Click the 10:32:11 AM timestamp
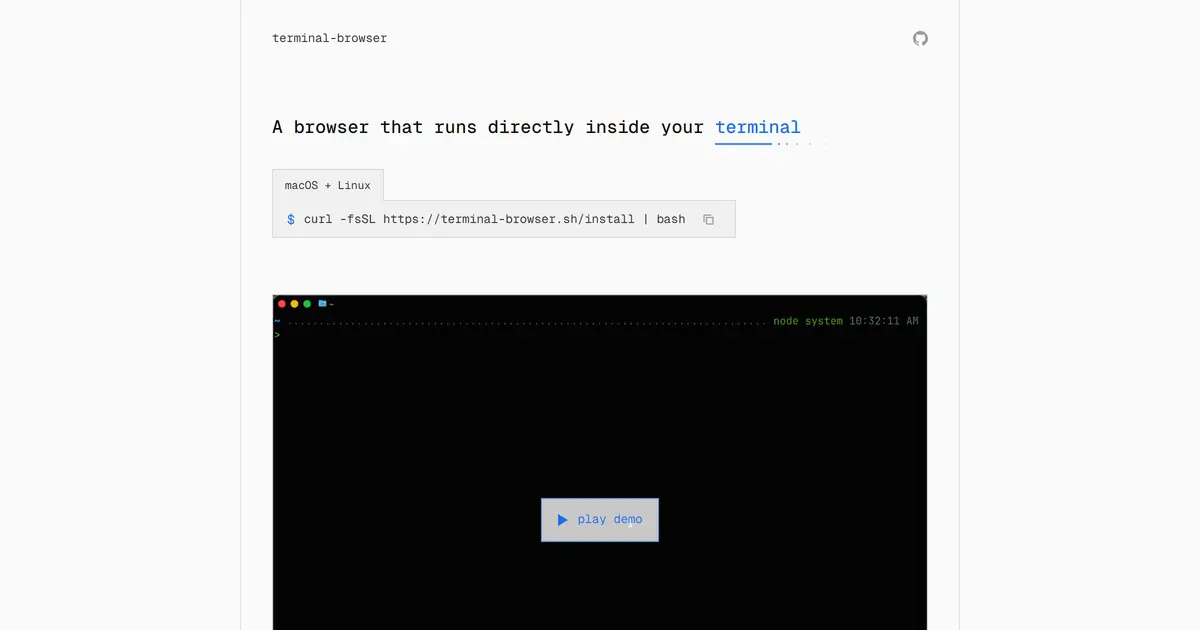Screen dimensions: 1200x630 click(884, 321)
